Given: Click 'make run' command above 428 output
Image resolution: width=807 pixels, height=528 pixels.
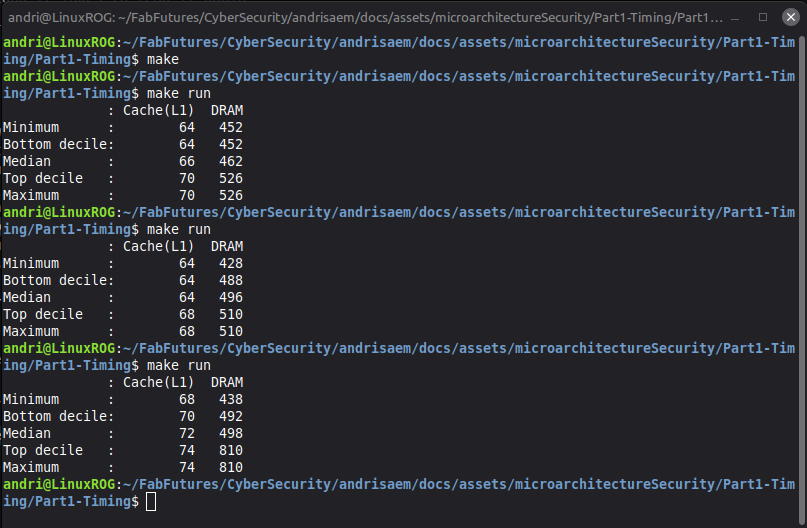Looking at the screenshot, I should [179, 230].
